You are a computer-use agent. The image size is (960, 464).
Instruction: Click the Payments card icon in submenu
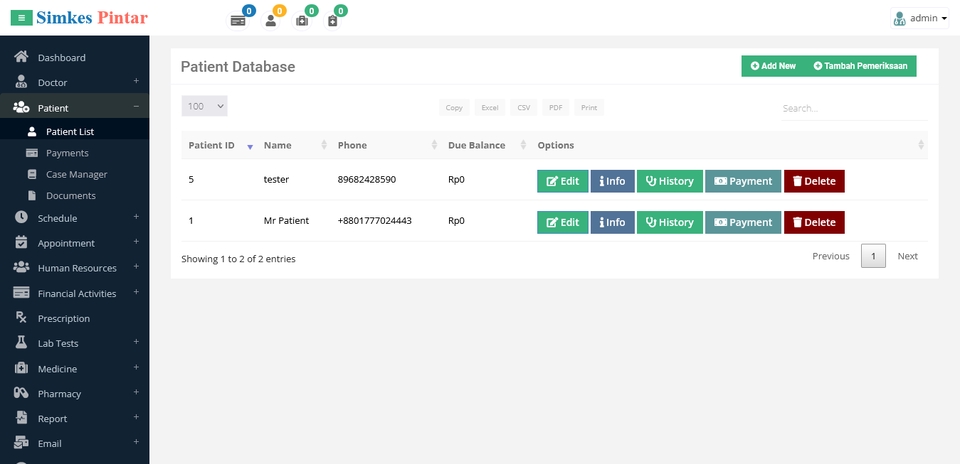tap(32, 153)
